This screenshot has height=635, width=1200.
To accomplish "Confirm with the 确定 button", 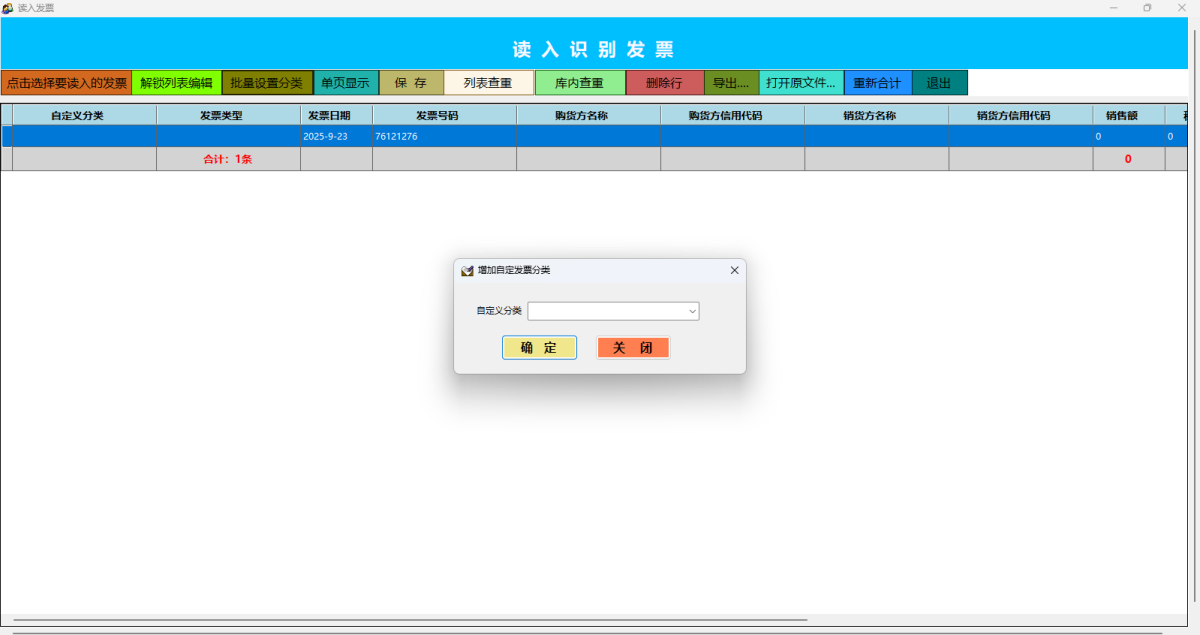I will (539, 348).
